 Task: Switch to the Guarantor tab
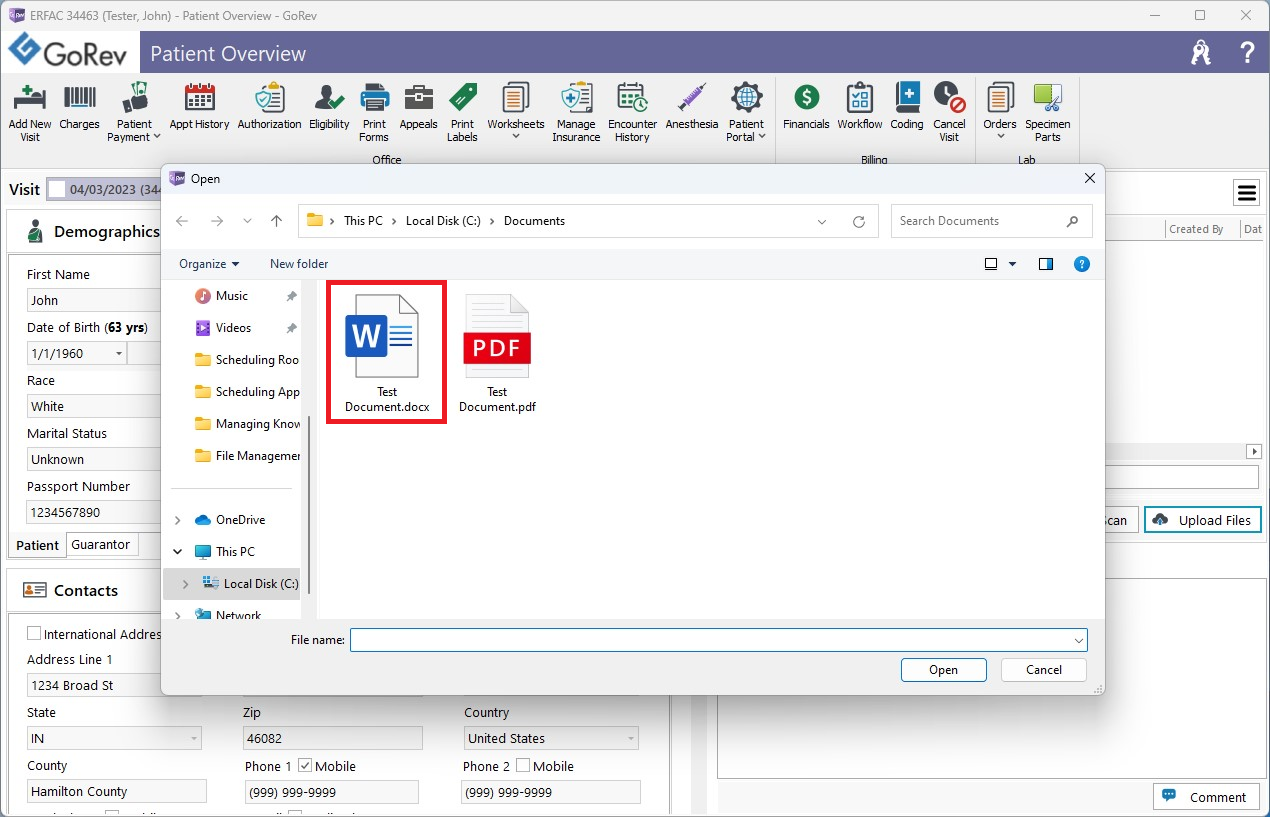tap(101, 545)
